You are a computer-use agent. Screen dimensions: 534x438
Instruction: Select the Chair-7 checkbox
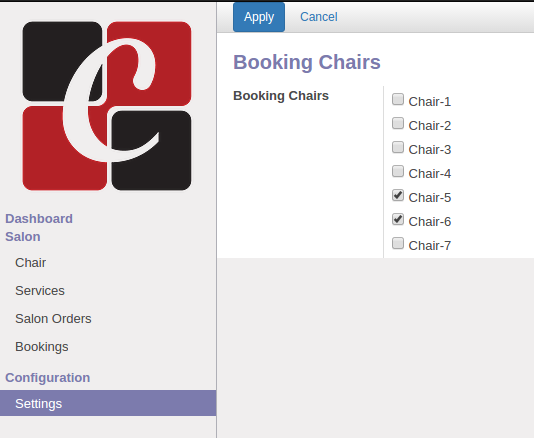click(x=398, y=244)
